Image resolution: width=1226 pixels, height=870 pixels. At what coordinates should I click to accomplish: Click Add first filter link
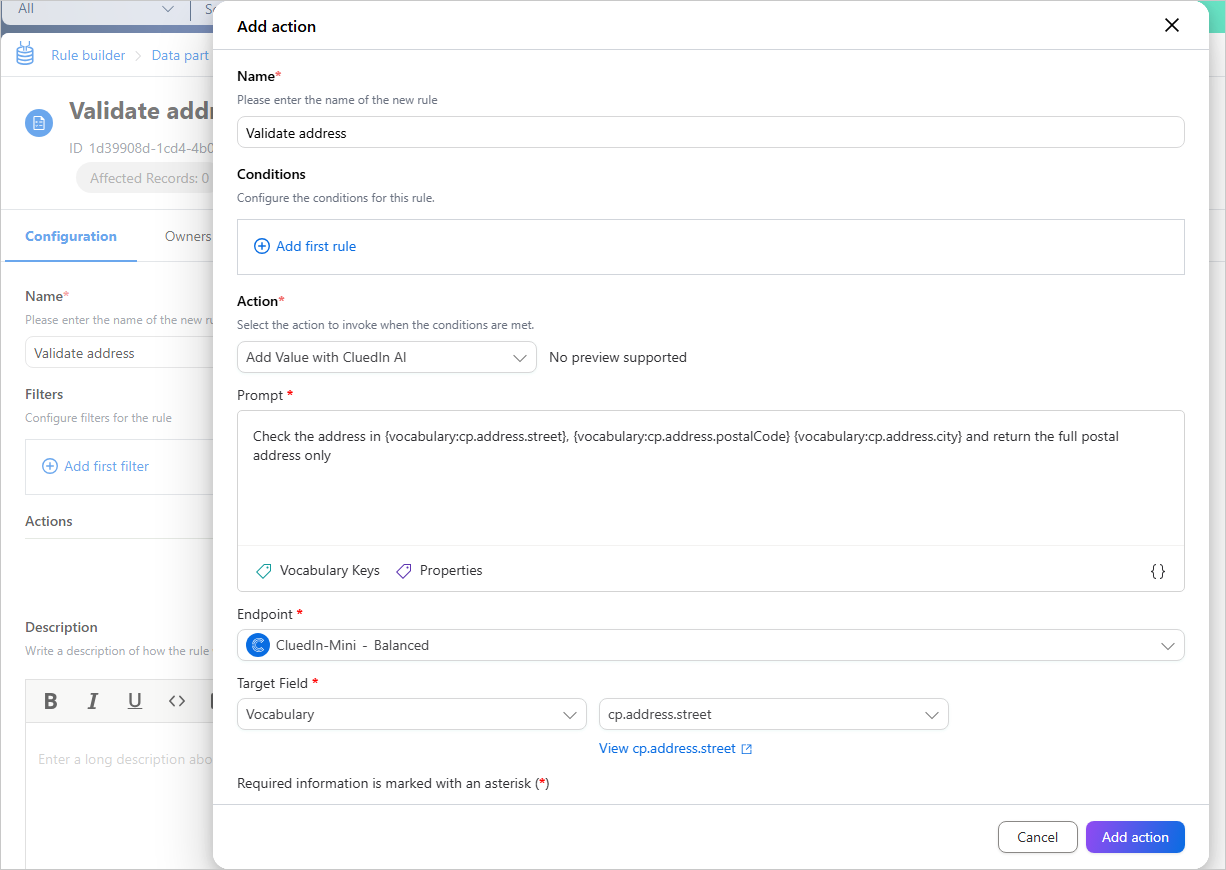[x=107, y=466]
